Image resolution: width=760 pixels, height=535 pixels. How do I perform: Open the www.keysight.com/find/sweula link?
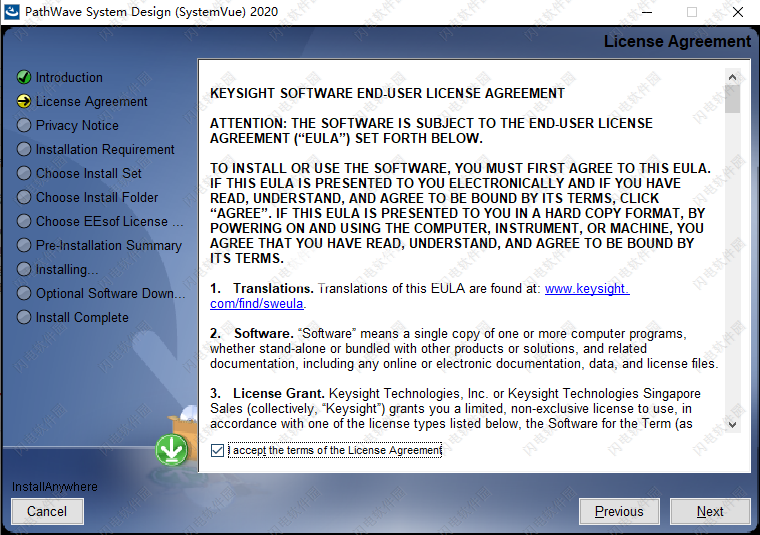click(x=587, y=289)
